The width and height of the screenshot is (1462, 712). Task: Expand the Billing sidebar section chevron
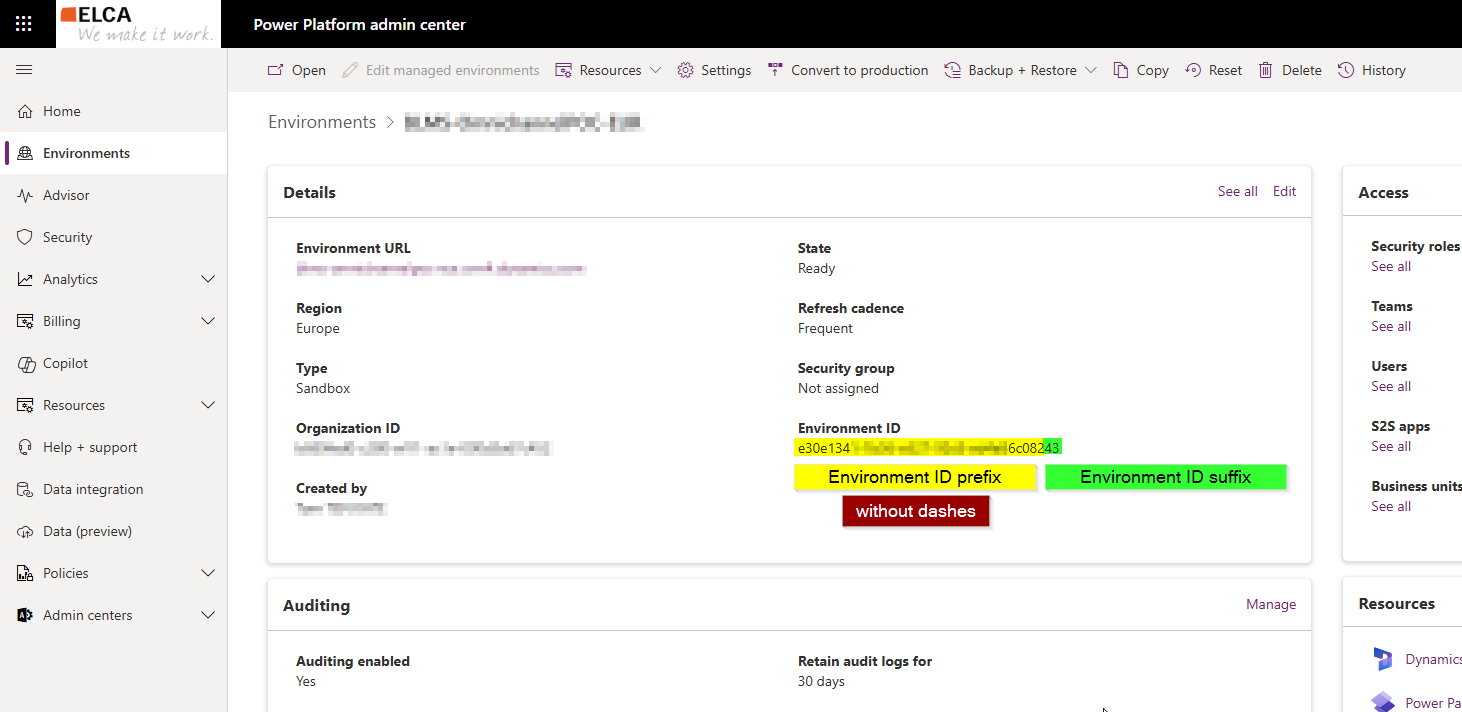click(208, 321)
